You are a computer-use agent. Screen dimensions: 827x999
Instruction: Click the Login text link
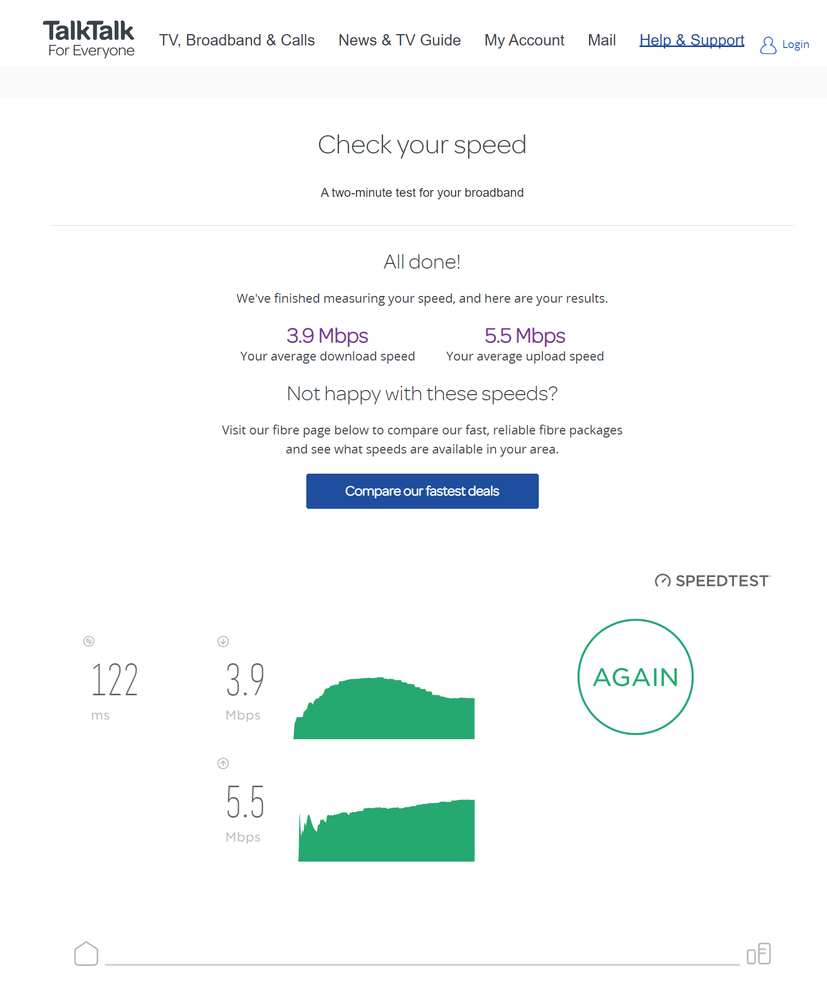[x=796, y=45]
